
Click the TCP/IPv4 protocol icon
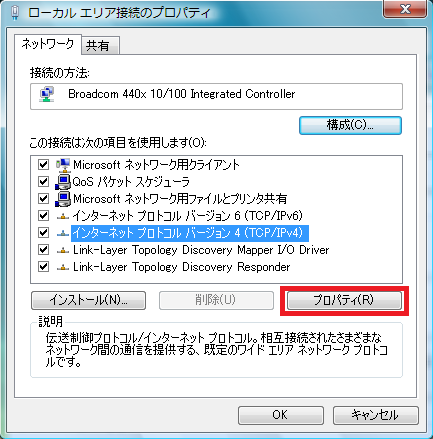coord(63,234)
